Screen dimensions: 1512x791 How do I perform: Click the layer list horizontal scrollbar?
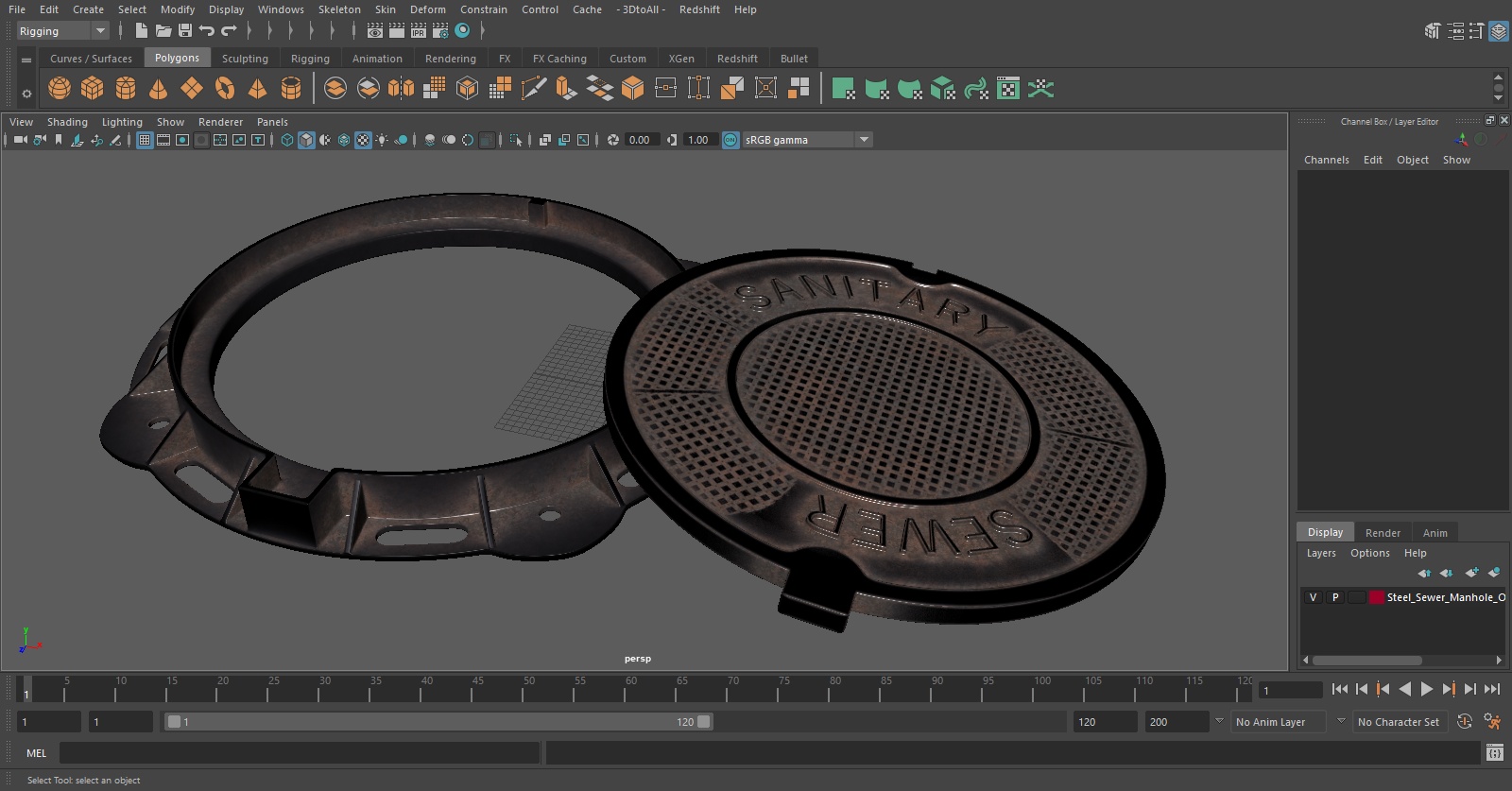point(1366,661)
